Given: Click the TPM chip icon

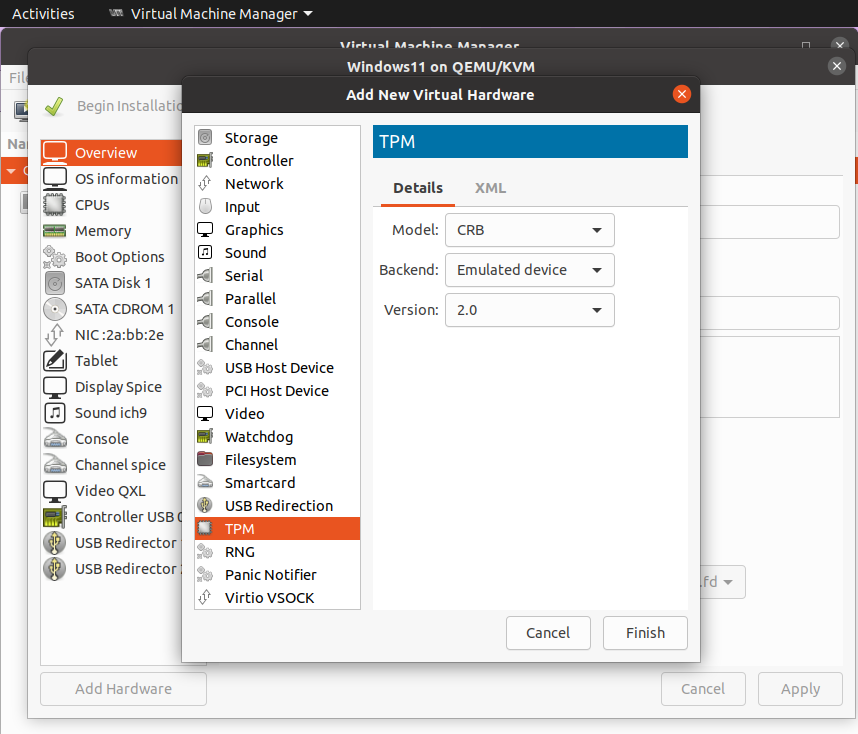Looking at the screenshot, I should 205,528.
